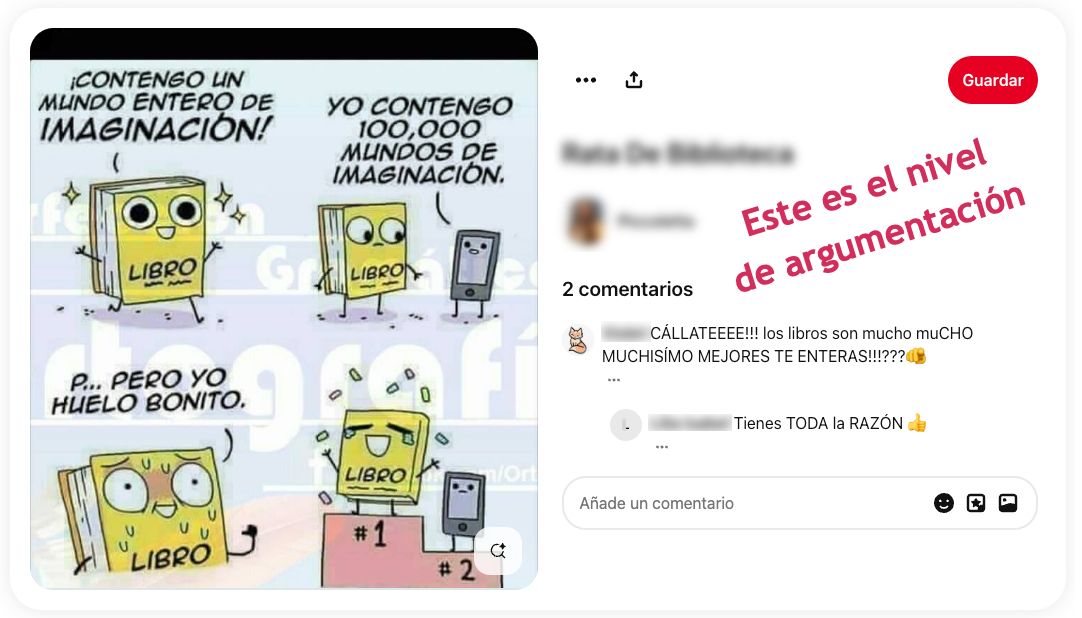This screenshot has width=1082, height=618.
Task: Save the pin with Guardar button
Action: [x=992, y=80]
